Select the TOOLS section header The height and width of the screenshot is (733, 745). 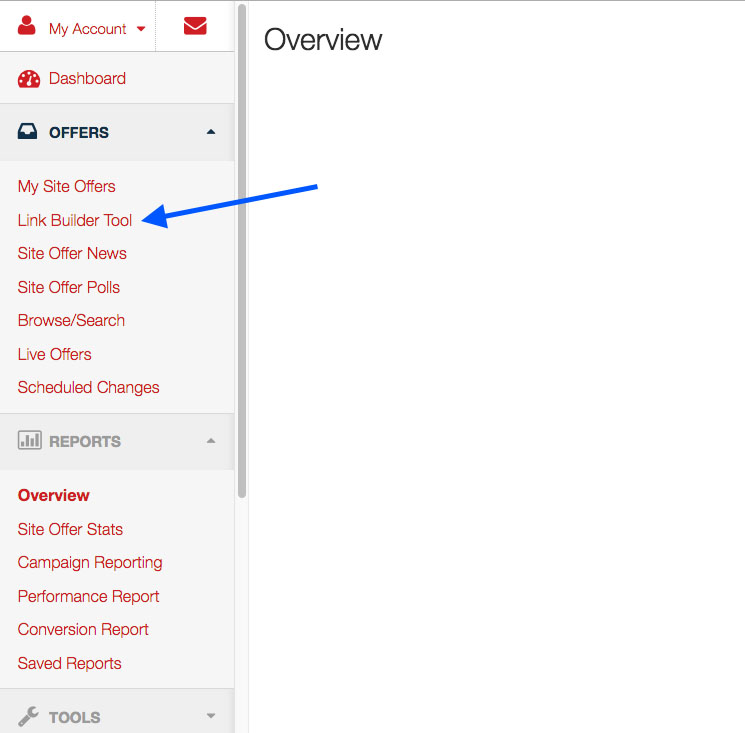117,711
